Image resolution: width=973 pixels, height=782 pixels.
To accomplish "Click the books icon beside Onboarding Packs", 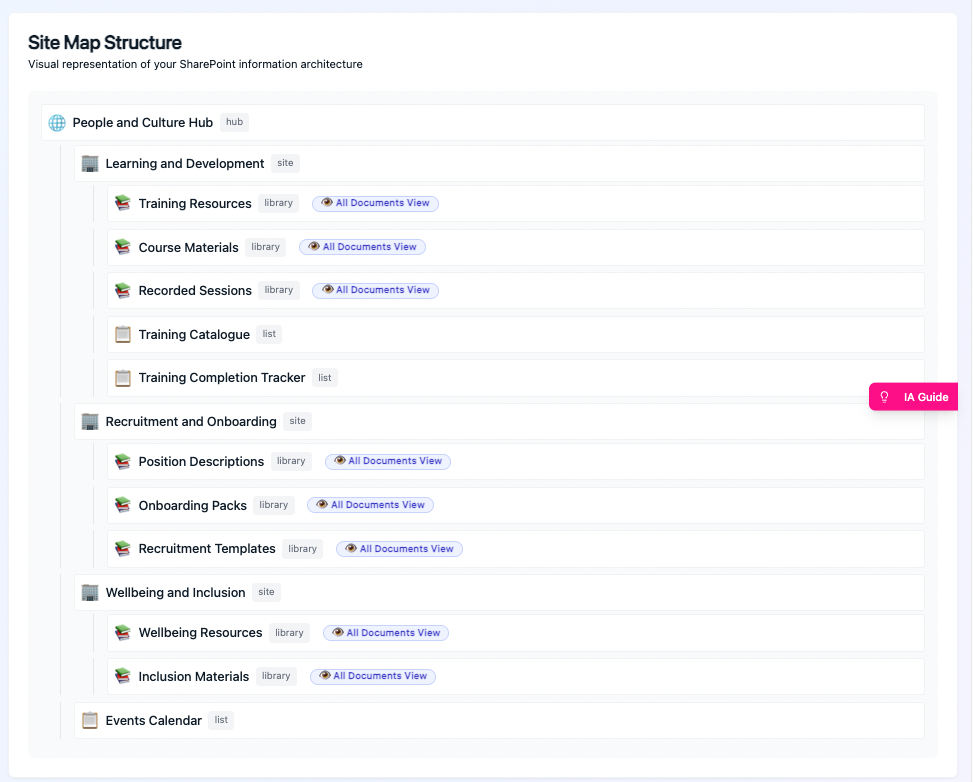I will click(x=122, y=504).
